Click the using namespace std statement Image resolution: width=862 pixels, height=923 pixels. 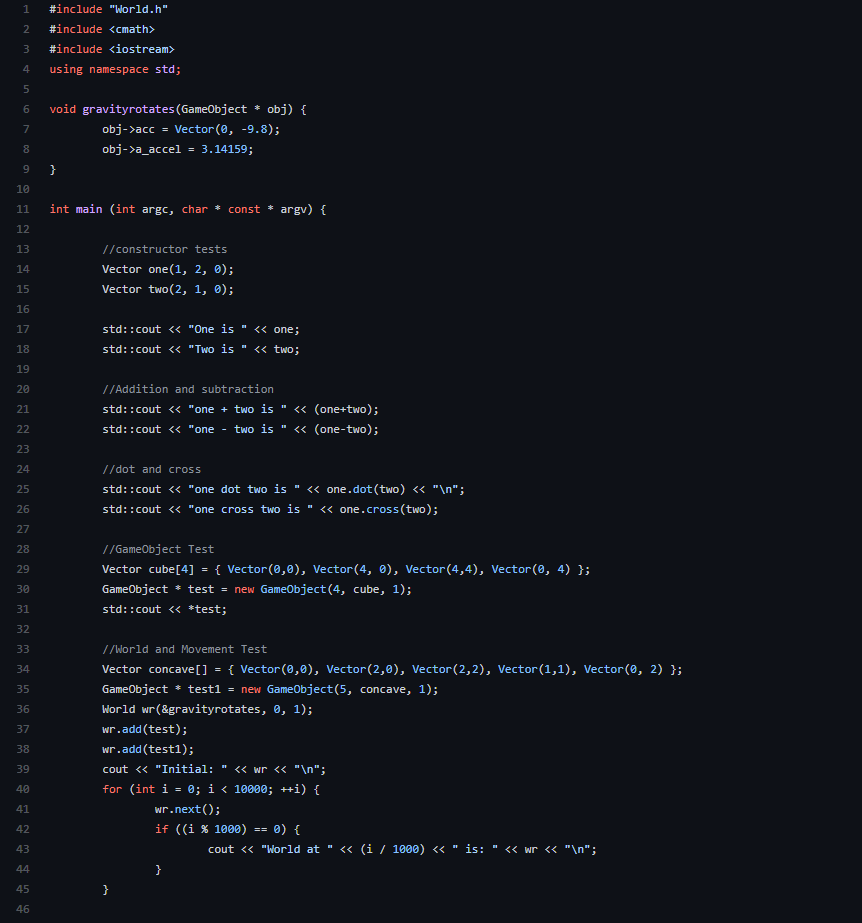115,69
